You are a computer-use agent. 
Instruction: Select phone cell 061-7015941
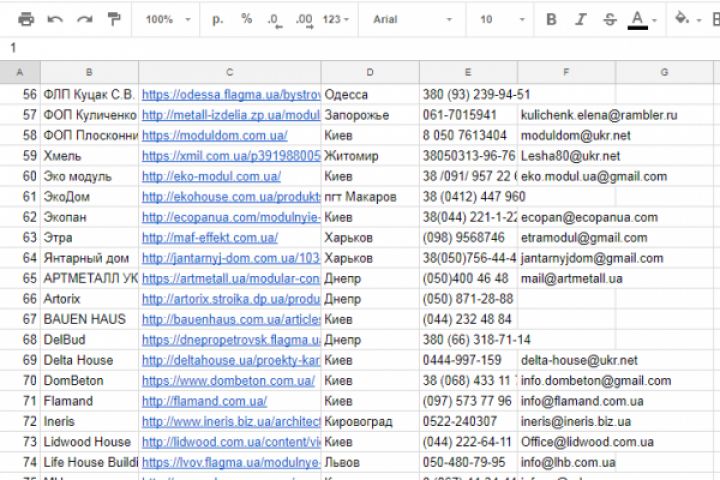click(x=468, y=115)
